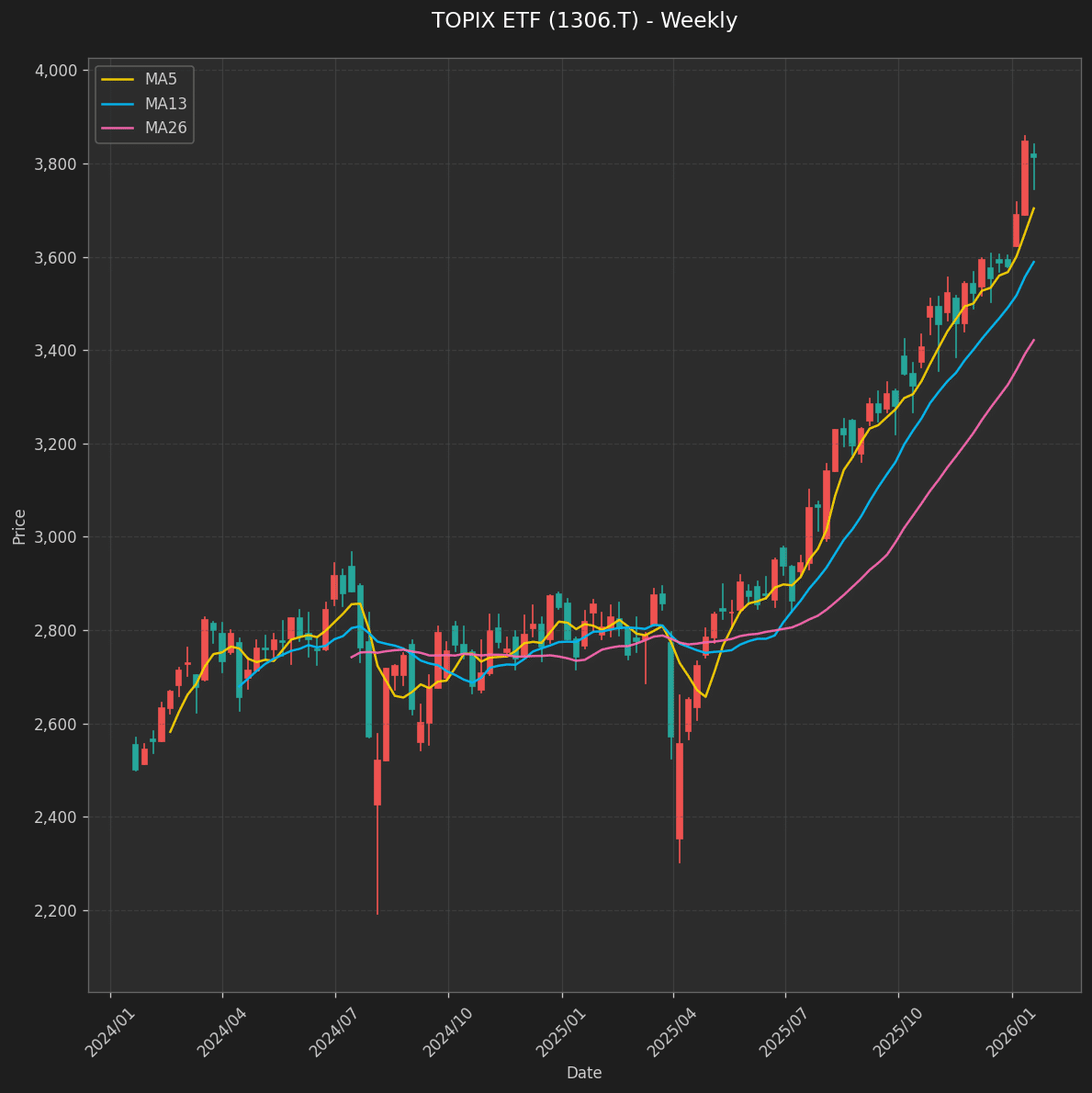Click the 2,800 price axis label
The width and height of the screenshot is (1092, 1093).
click(x=55, y=631)
